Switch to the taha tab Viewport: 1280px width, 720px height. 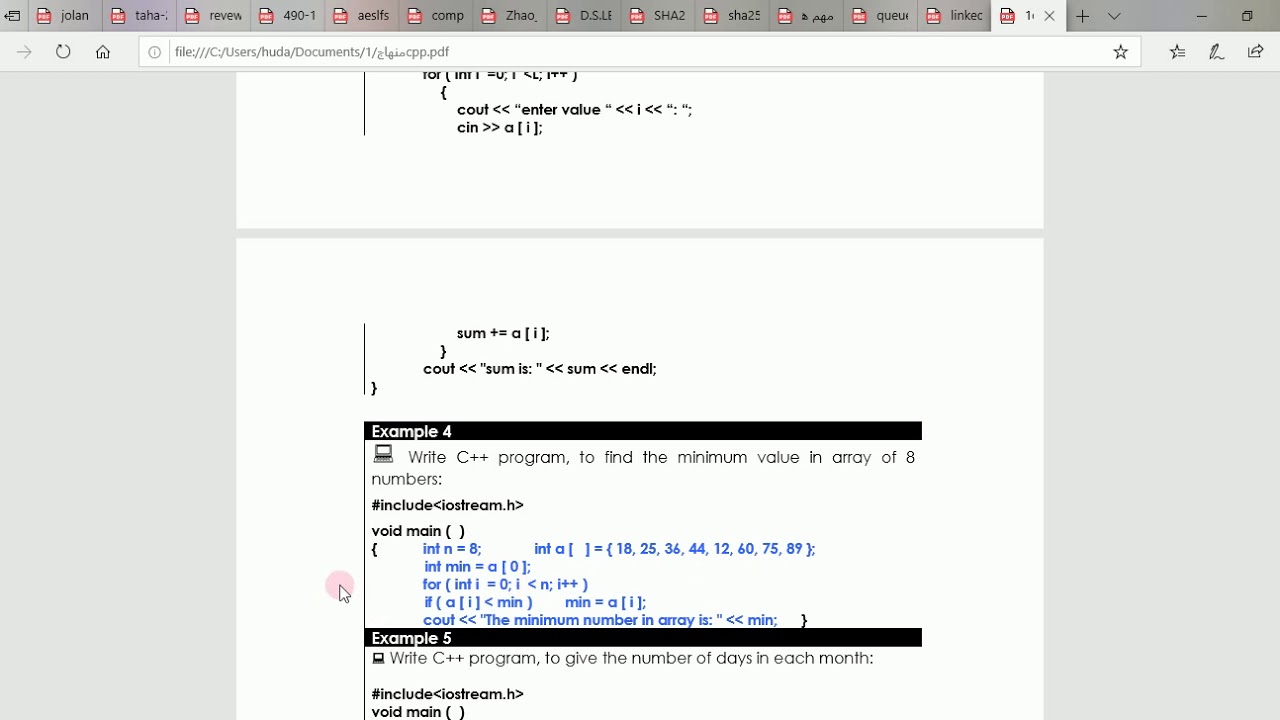coord(140,16)
